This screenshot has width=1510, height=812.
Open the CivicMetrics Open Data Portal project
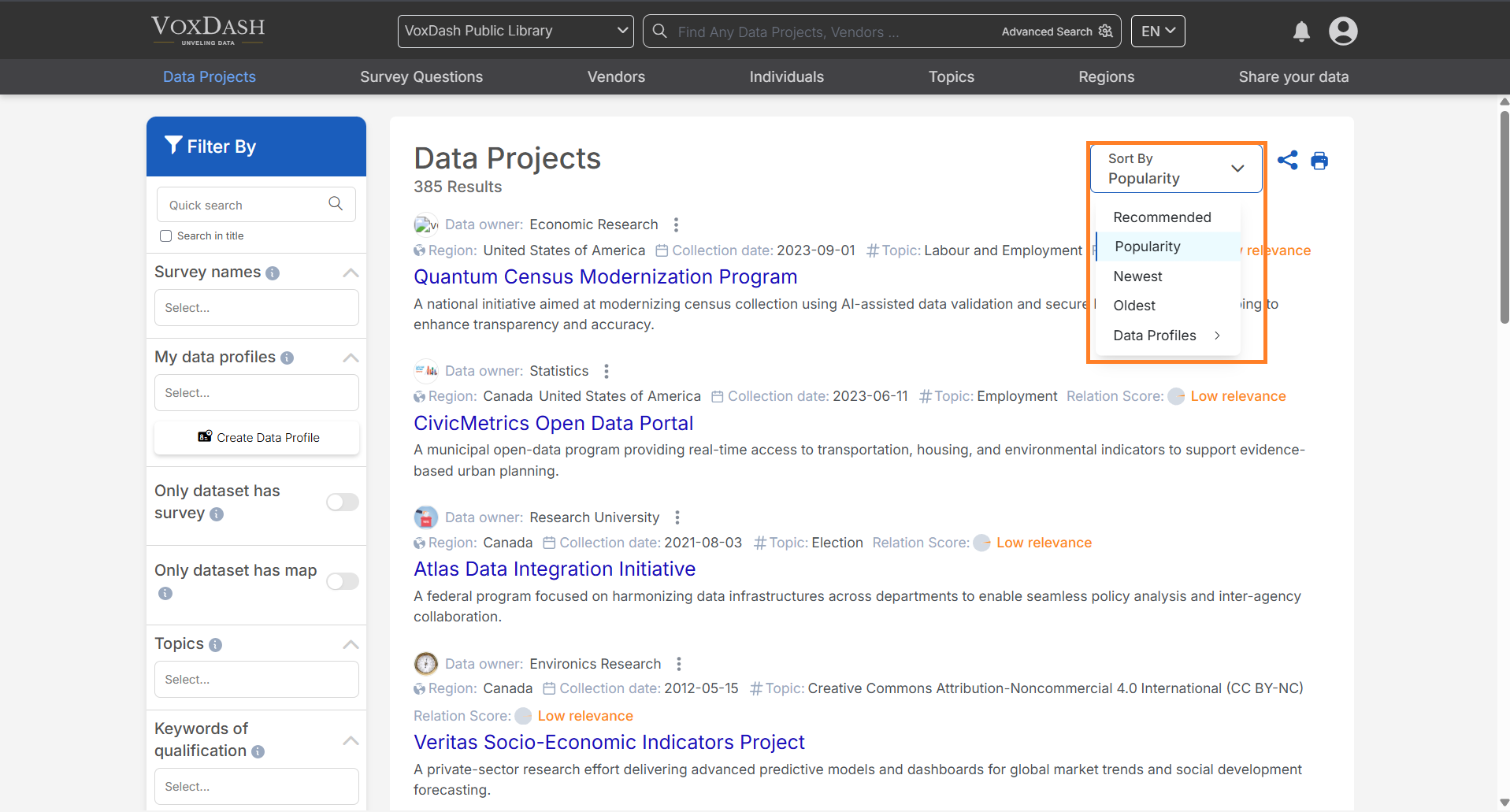554,423
